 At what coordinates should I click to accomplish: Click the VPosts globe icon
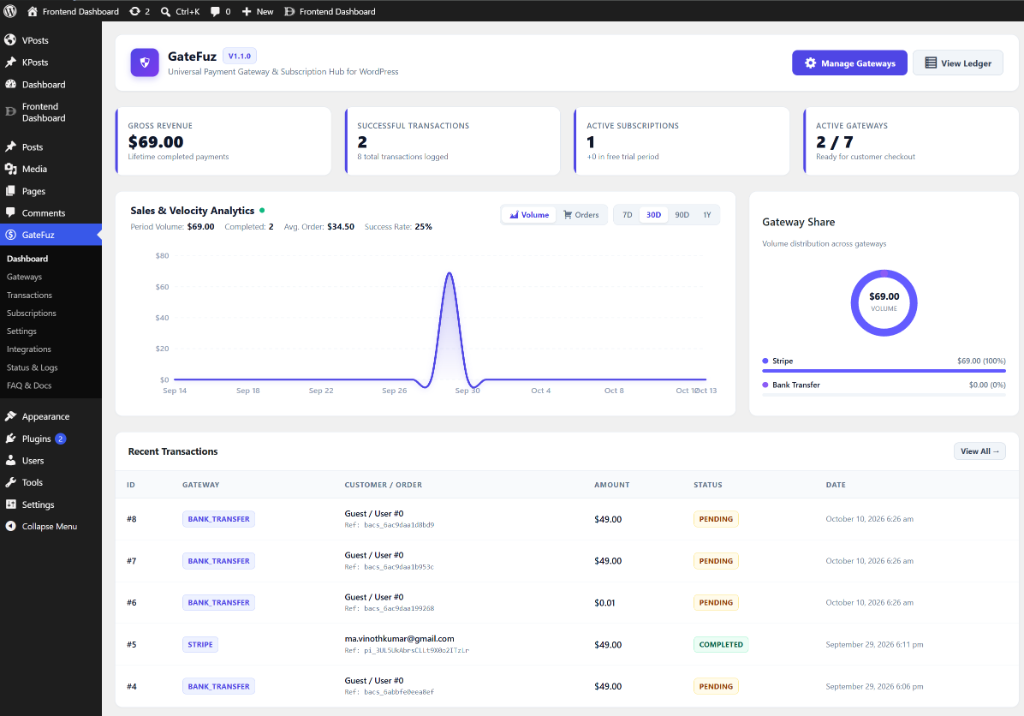pyautogui.click(x=10, y=40)
